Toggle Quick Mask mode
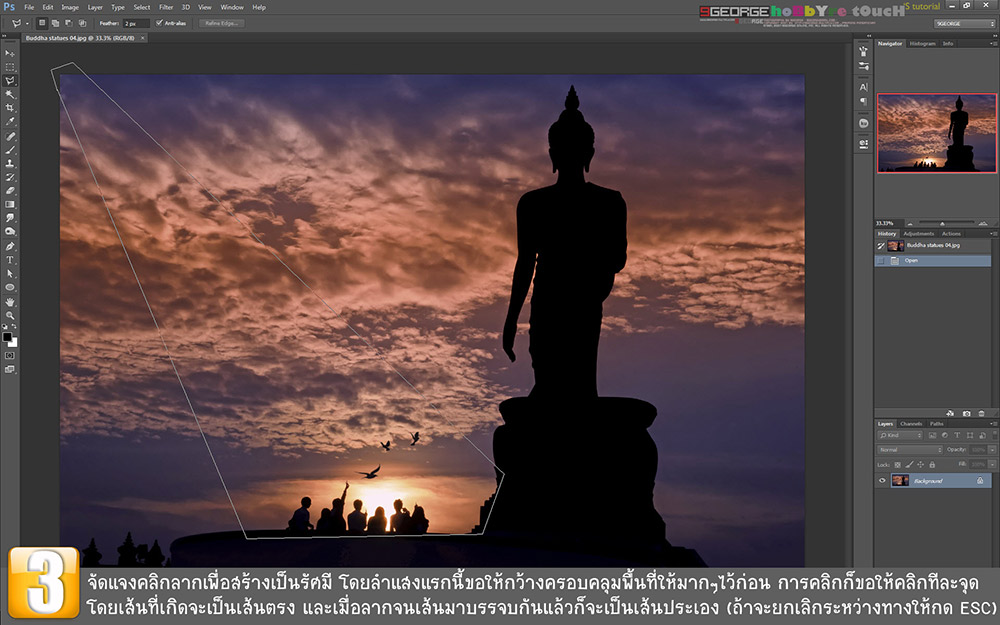 tap(10, 356)
